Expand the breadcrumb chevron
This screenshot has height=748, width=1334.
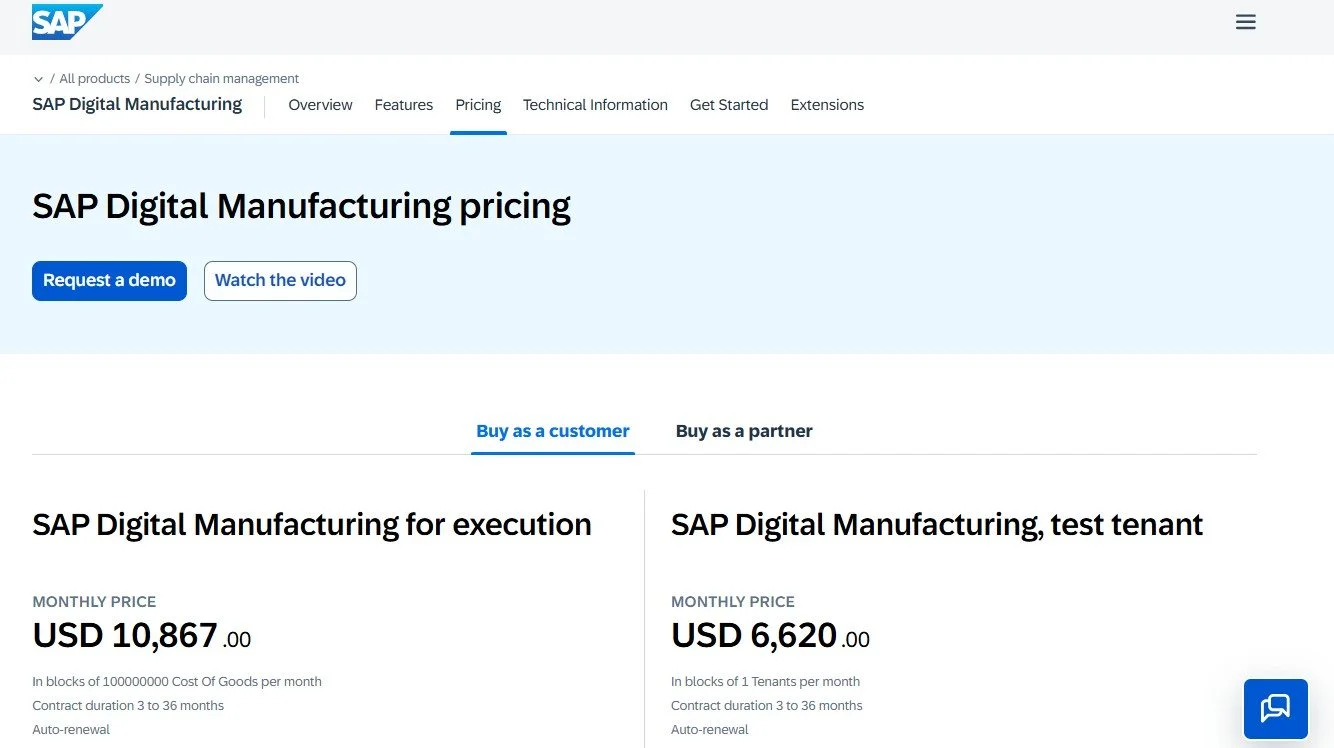click(x=38, y=79)
